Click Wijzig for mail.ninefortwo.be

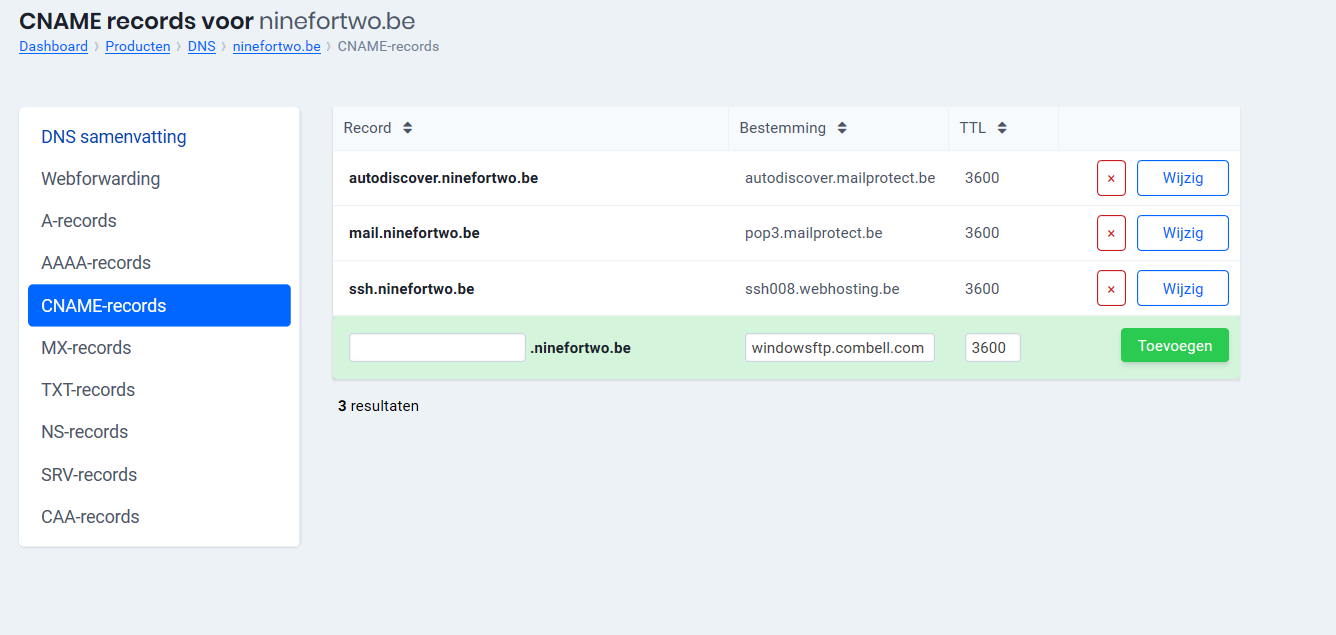click(x=1182, y=233)
